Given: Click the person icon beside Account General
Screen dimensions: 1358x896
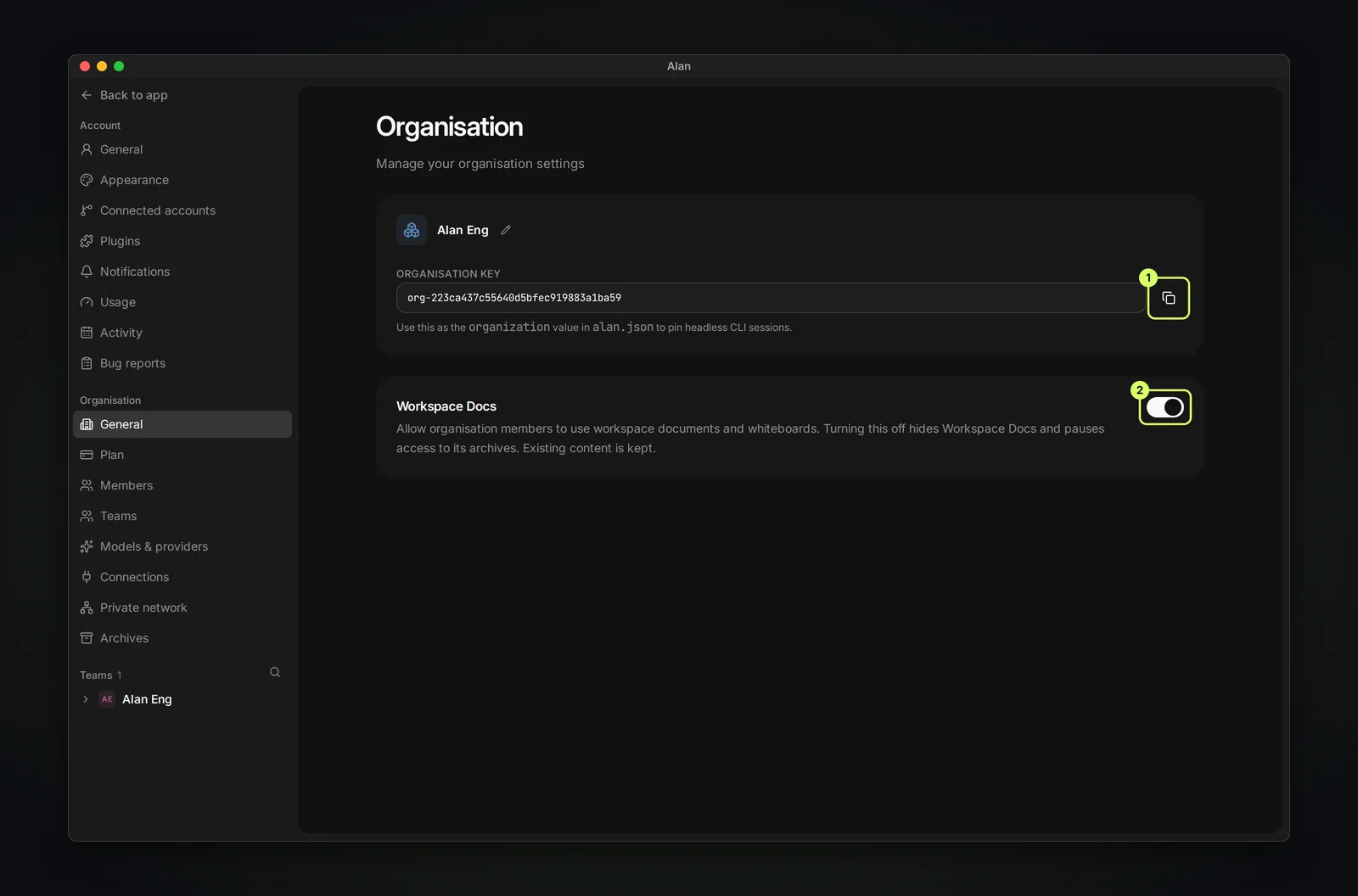Looking at the screenshot, I should [x=87, y=149].
